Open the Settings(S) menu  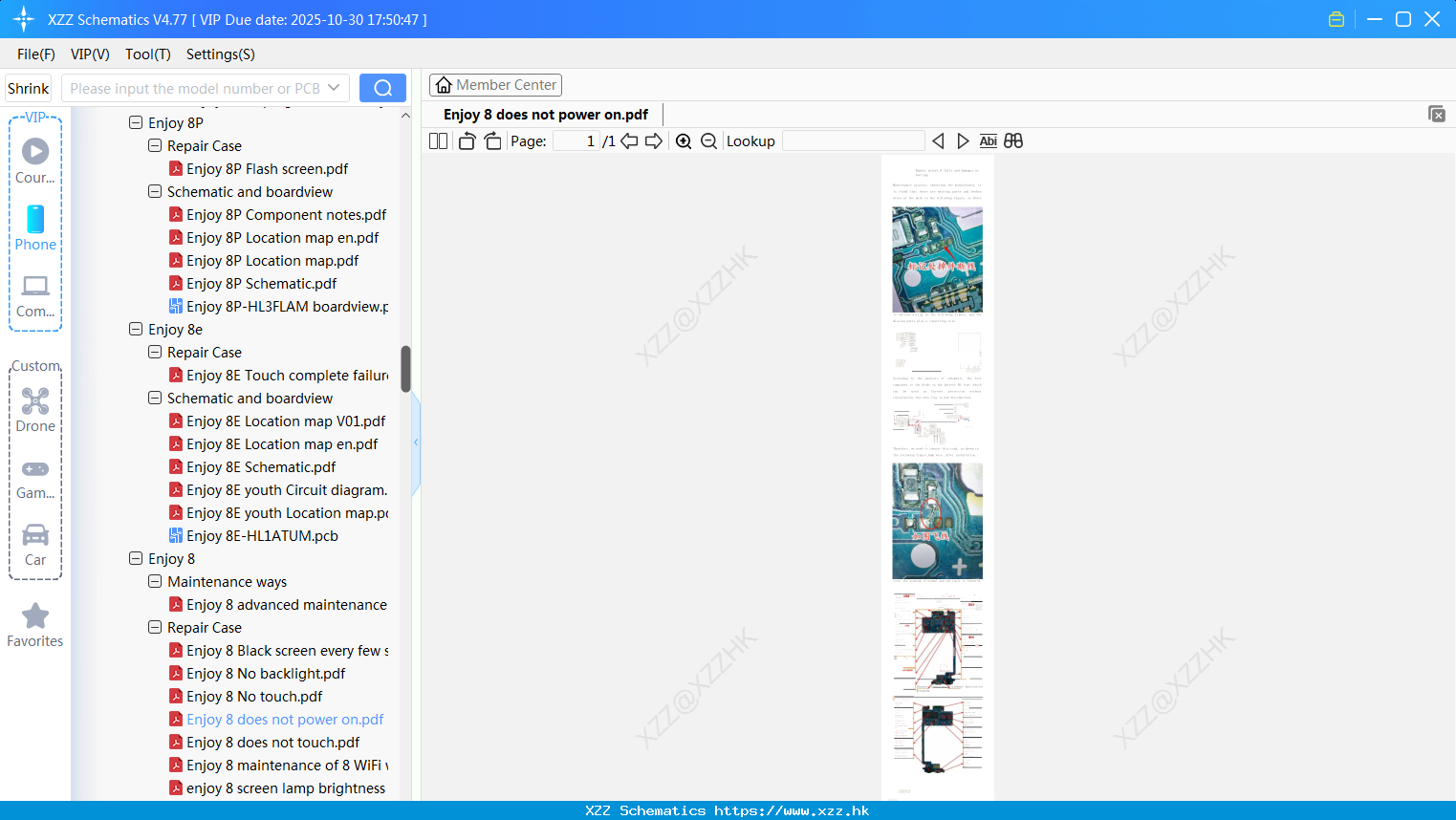[221, 54]
